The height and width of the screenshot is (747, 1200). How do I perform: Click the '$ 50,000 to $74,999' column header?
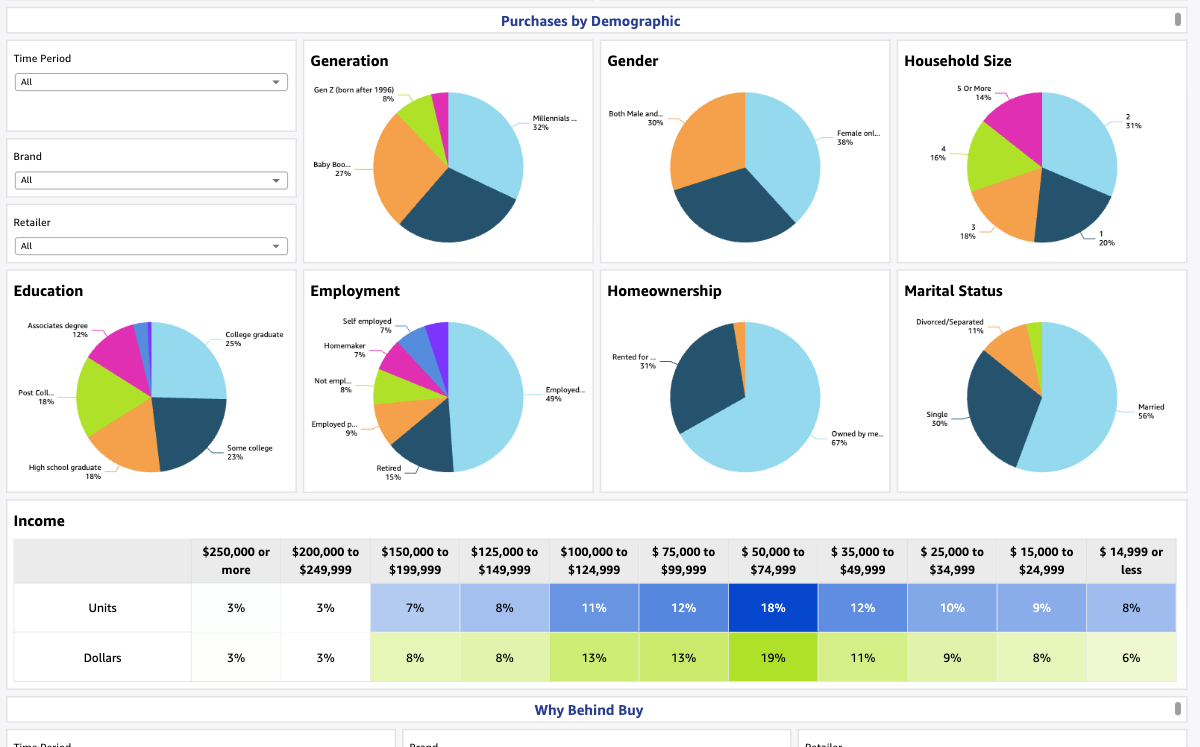pyautogui.click(x=773, y=561)
